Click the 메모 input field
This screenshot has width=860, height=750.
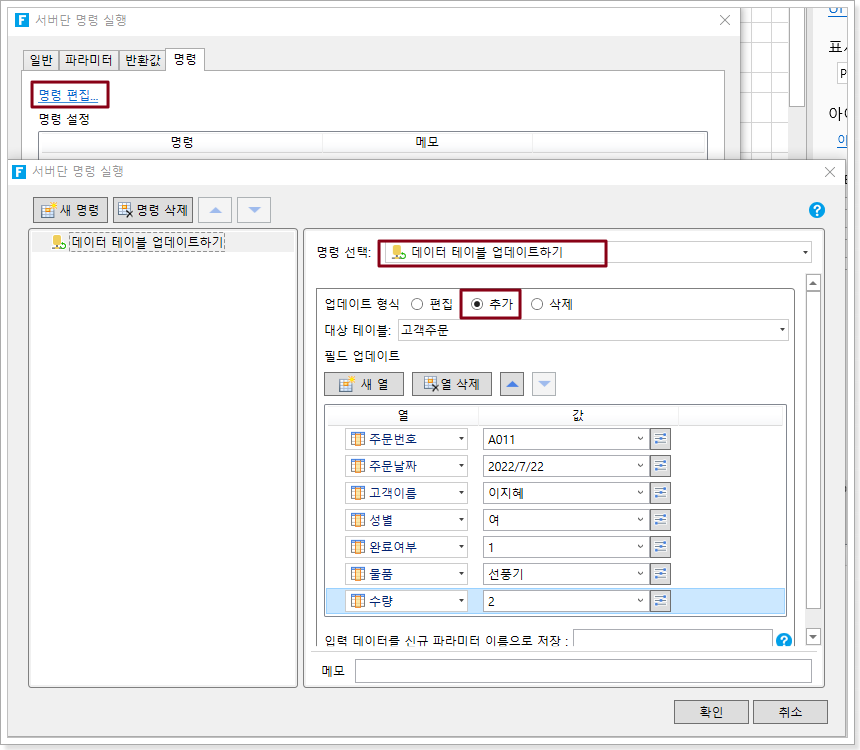click(582, 671)
